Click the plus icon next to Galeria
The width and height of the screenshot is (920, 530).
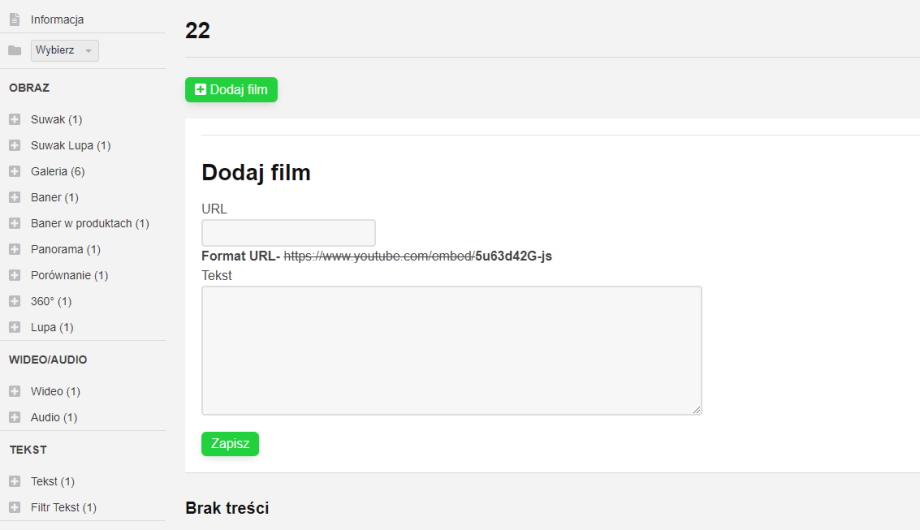click(x=14, y=172)
